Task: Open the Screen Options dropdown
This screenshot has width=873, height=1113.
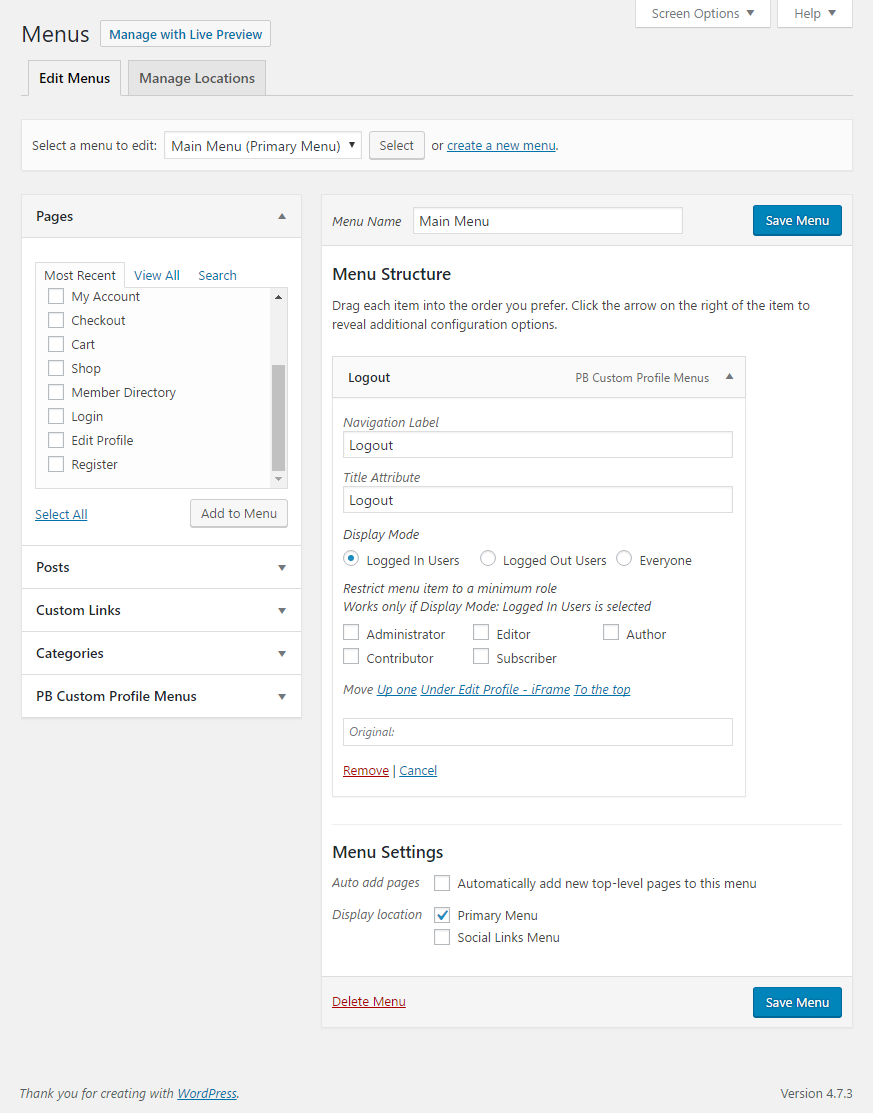Action: (702, 14)
